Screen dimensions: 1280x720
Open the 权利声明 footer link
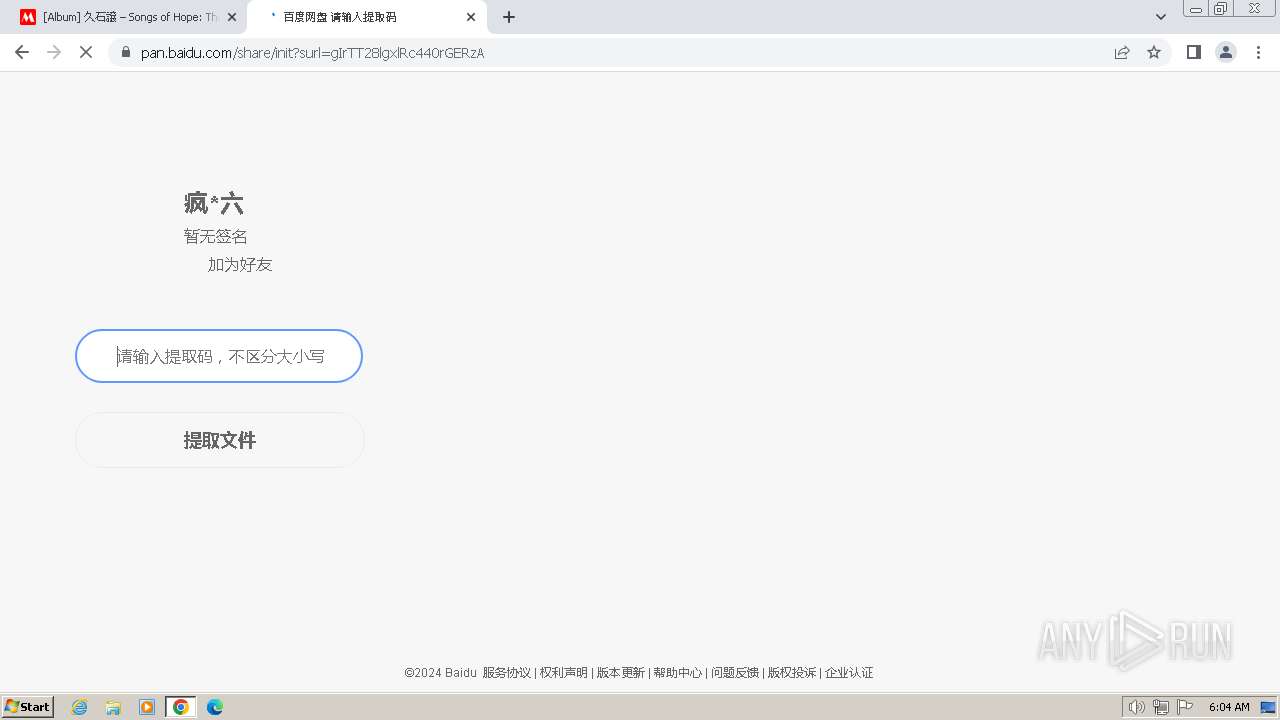coord(564,673)
